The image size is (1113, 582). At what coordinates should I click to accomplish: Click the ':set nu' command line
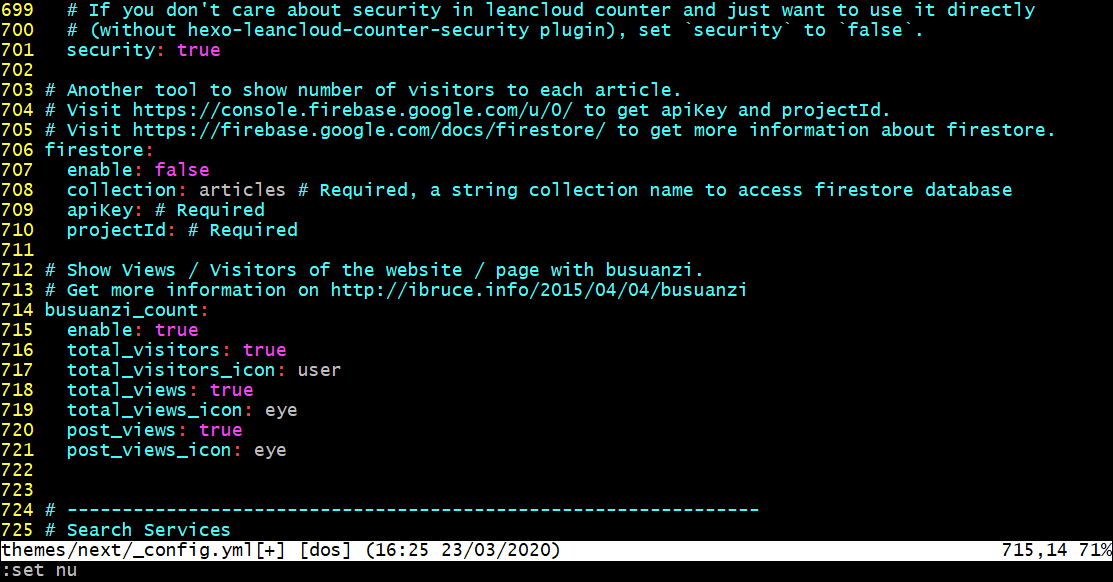point(39,570)
